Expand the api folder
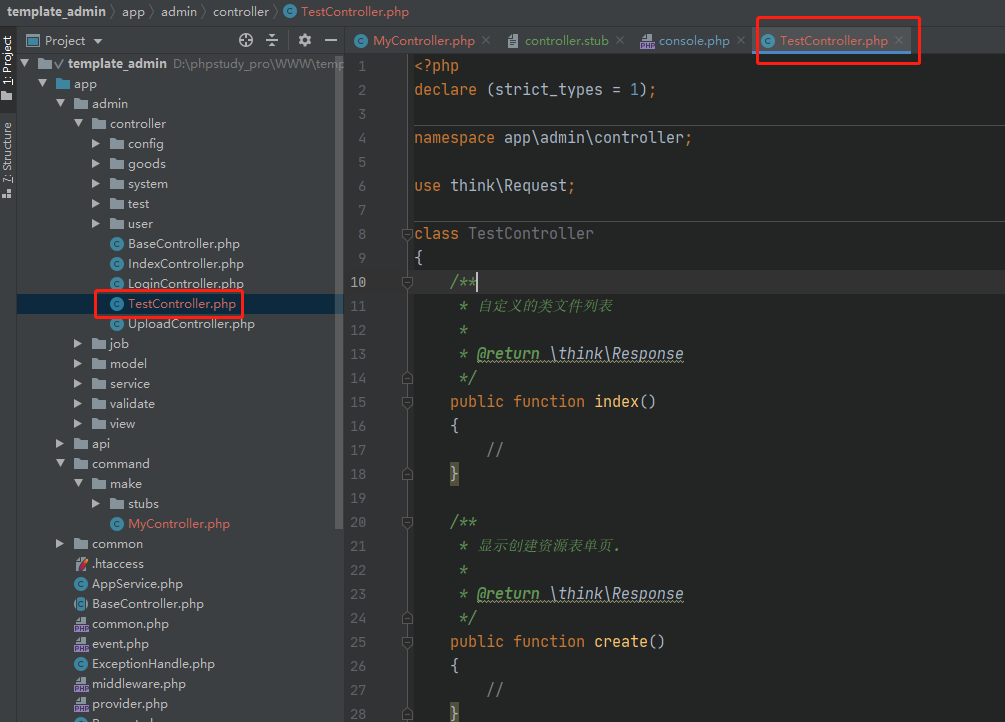Image resolution: width=1005 pixels, height=722 pixels. point(58,443)
